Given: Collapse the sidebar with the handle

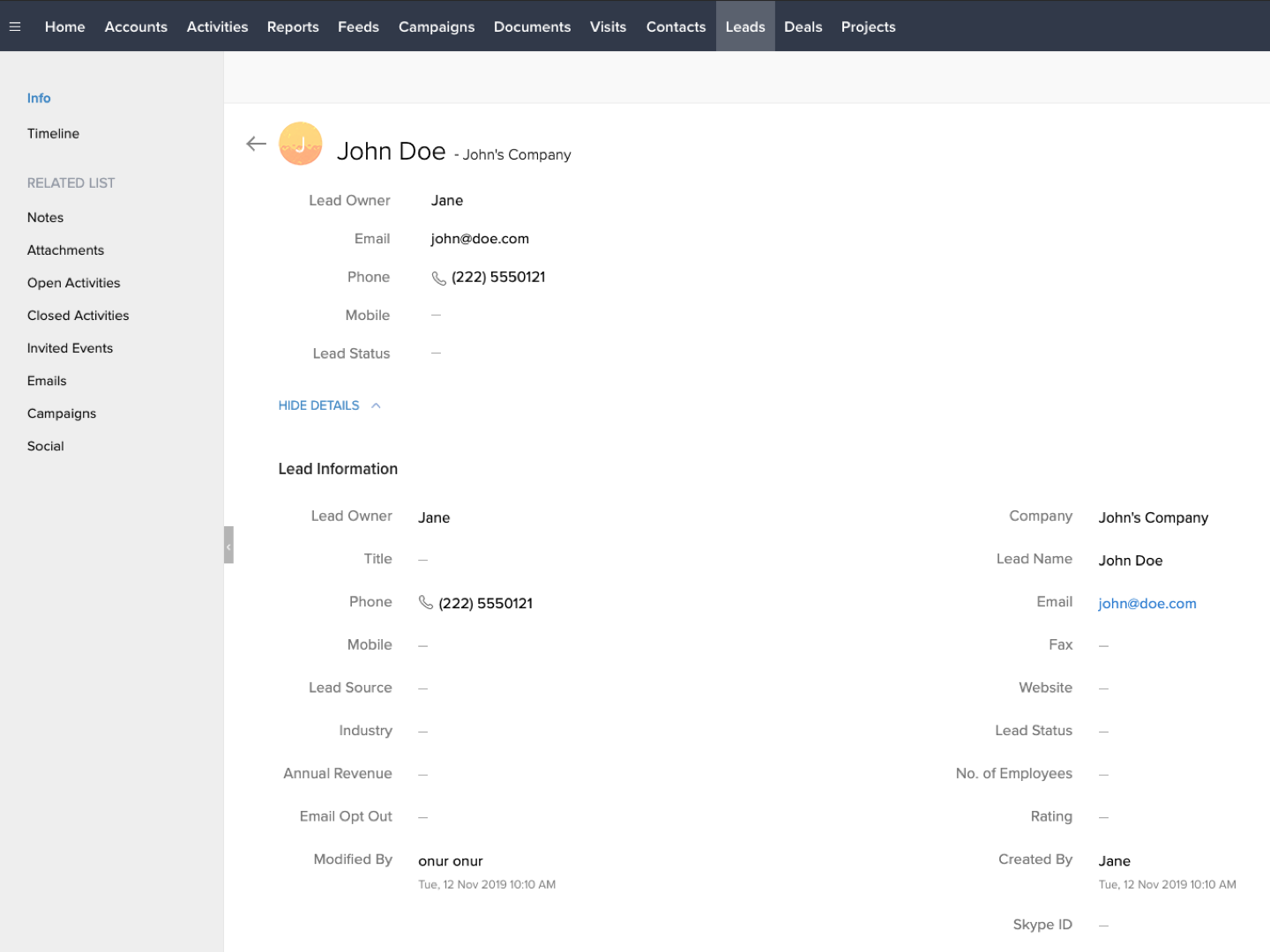Looking at the screenshot, I should pos(228,546).
